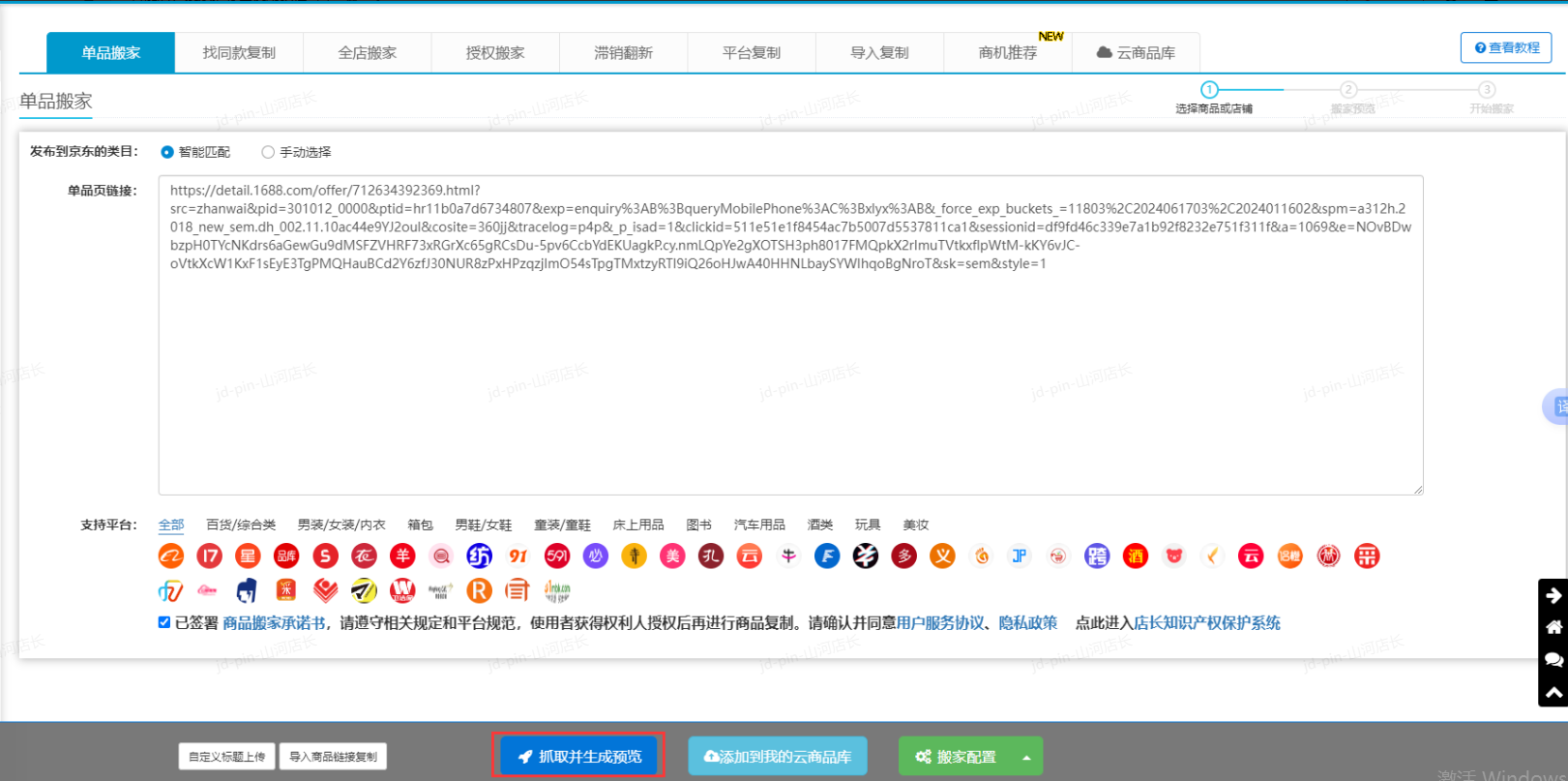Select the 智能匹配 radio option
Viewport: 1568px width, 781px height.
[167, 152]
